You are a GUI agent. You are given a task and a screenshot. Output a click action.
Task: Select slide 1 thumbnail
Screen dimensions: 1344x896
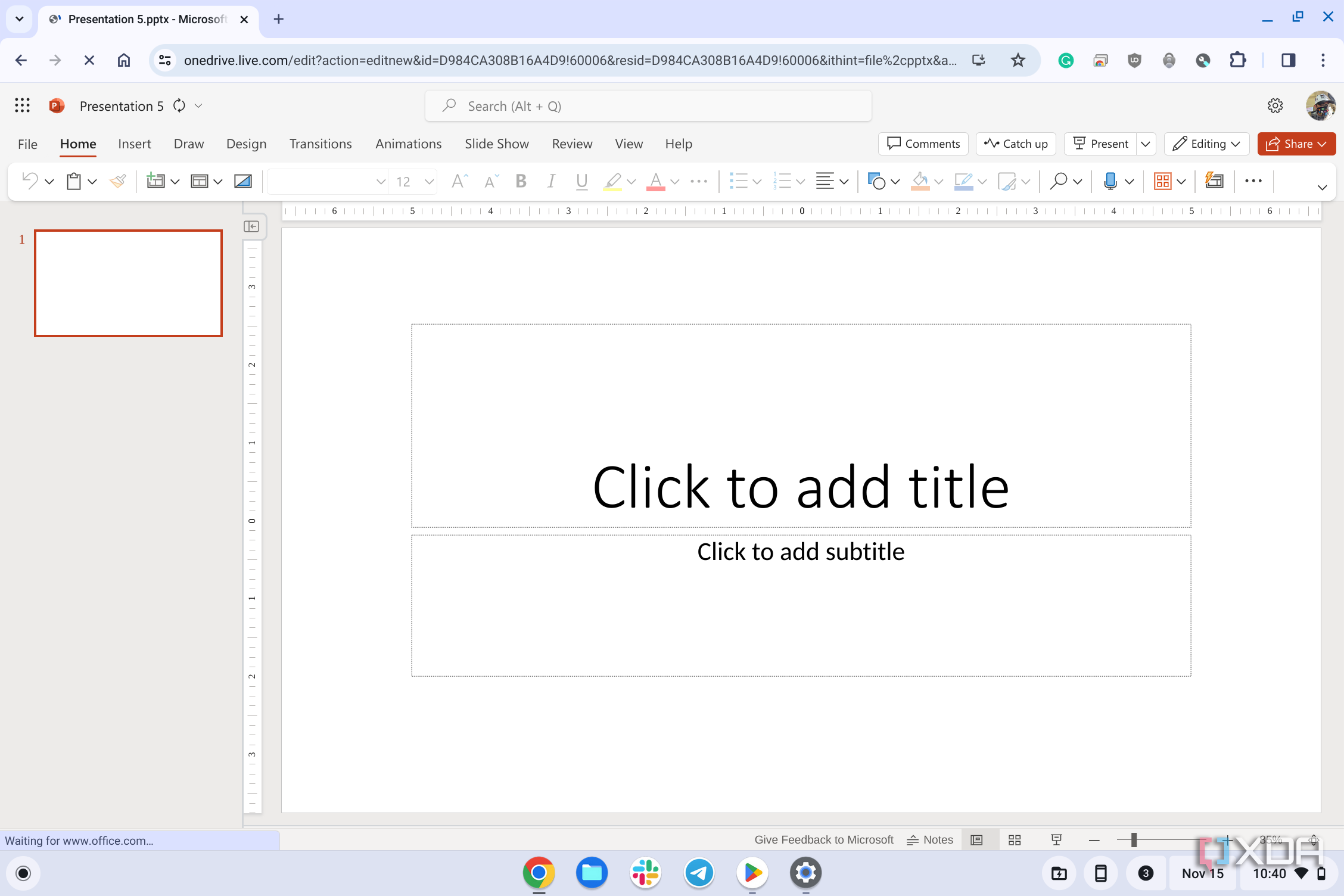tap(128, 283)
